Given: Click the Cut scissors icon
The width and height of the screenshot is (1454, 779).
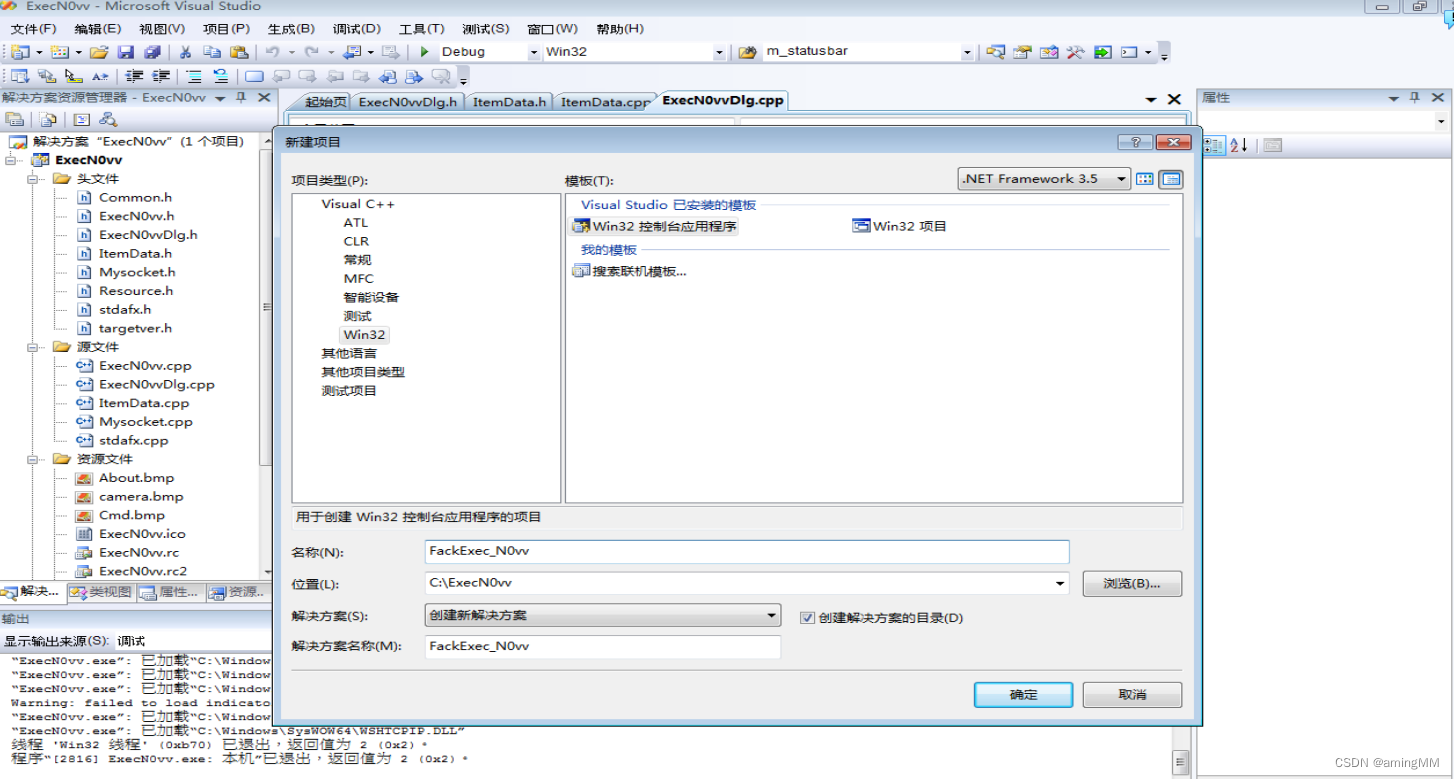Looking at the screenshot, I should tap(185, 52).
